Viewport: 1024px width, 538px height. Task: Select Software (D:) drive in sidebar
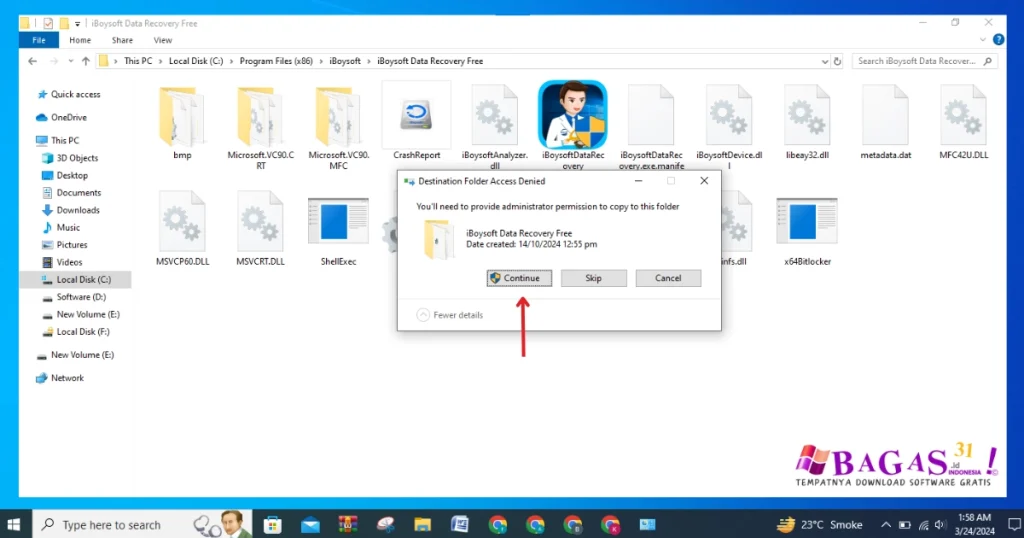pos(74,296)
